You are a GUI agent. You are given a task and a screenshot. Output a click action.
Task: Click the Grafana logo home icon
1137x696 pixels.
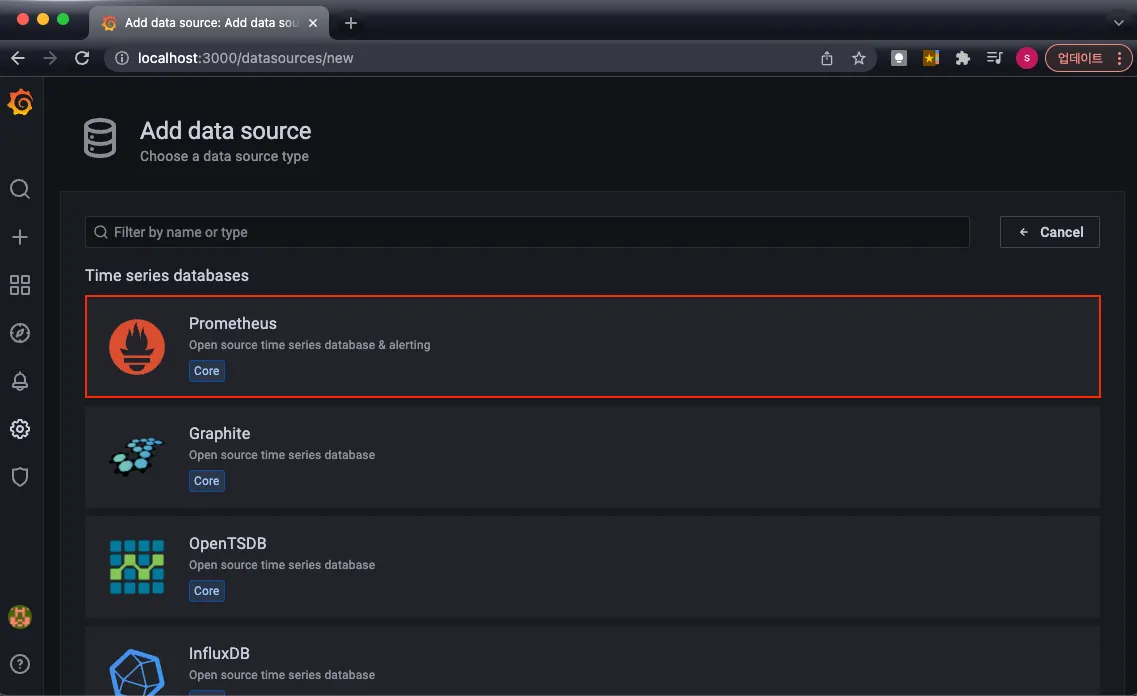[20, 103]
